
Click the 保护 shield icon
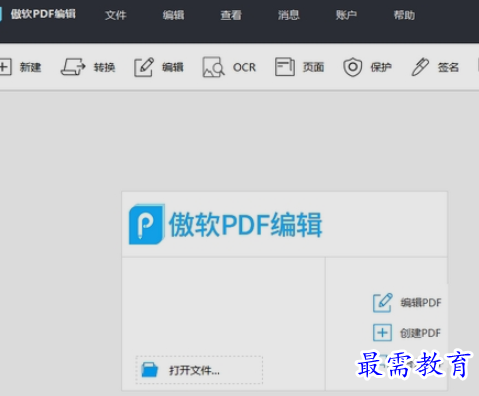pos(352,67)
